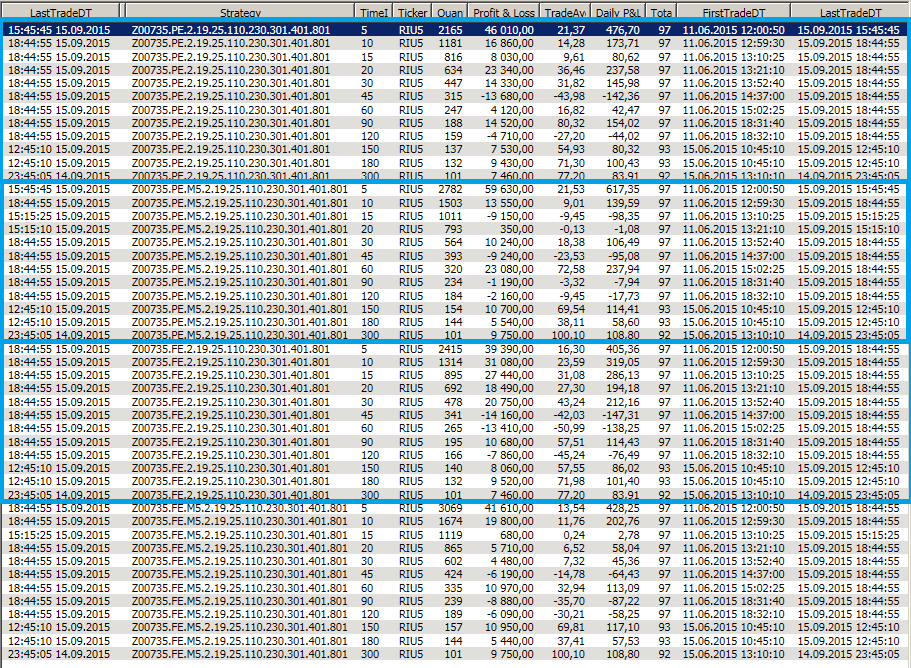The height and width of the screenshot is (668, 911).
Task: Select the profit cell "31 080,00"
Action: click(x=509, y=362)
